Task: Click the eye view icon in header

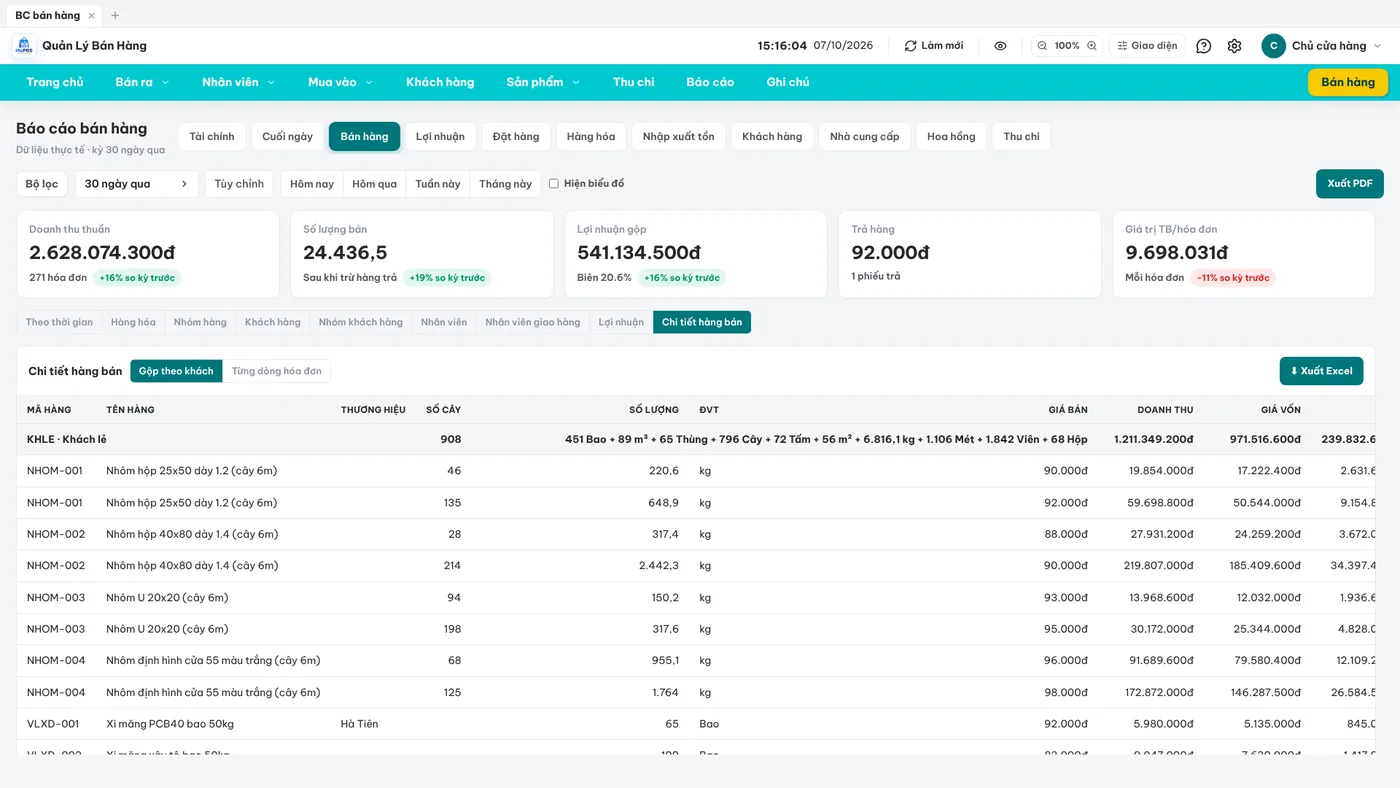Action: tap(1000, 46)
